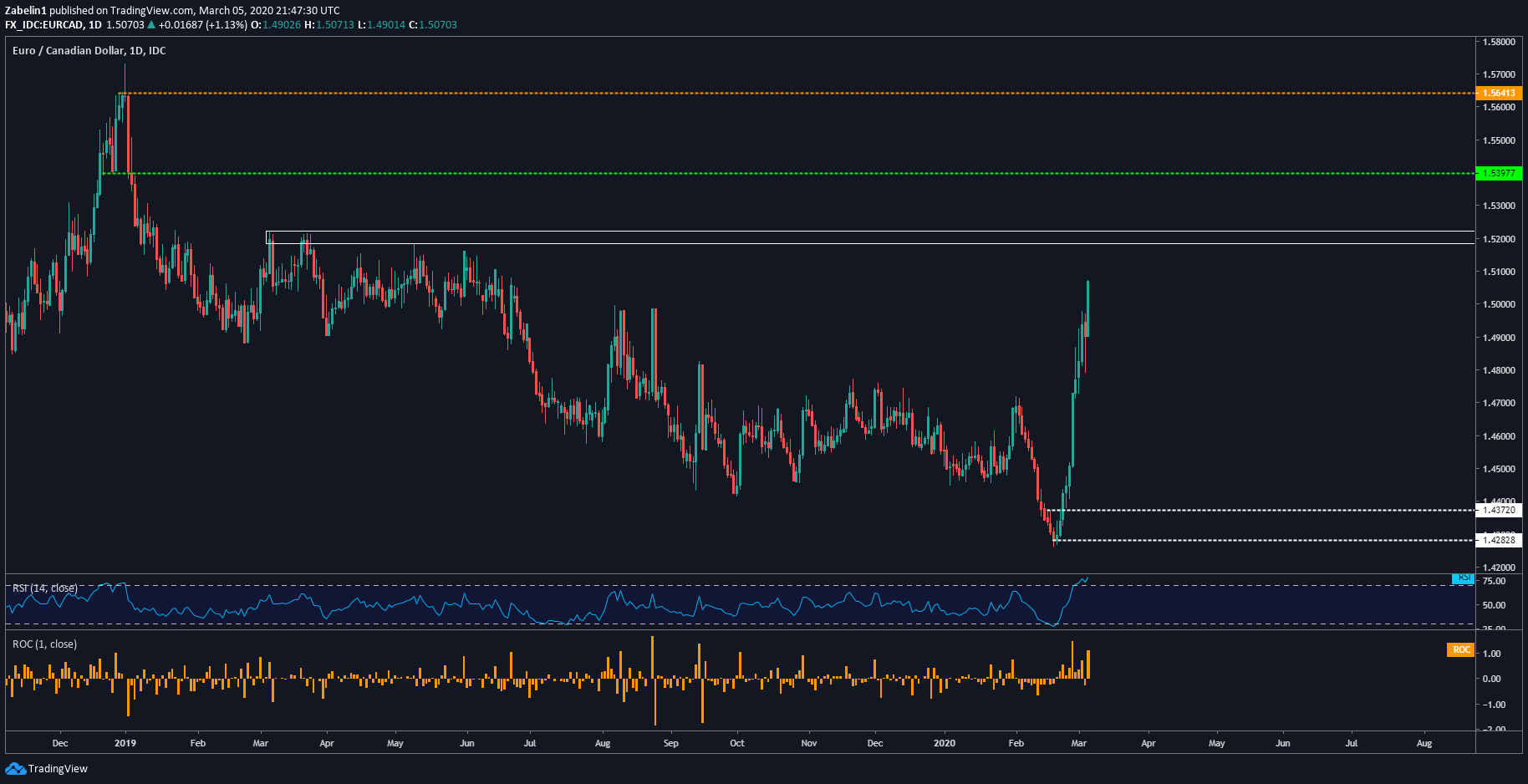Click the green 1.53977 price label

pyautogui.click(x=1500, y=173)
